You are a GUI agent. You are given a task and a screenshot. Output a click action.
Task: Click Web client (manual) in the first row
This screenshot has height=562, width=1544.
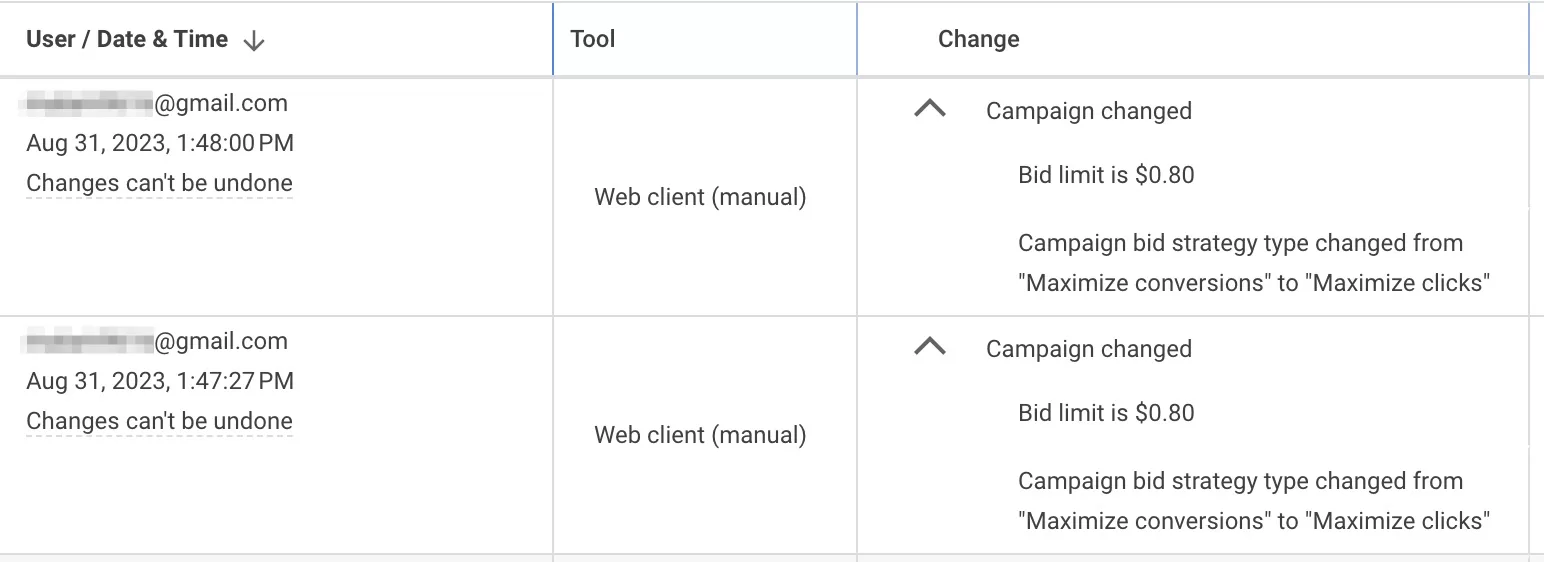pyautogui.click(x=700, y=197)
